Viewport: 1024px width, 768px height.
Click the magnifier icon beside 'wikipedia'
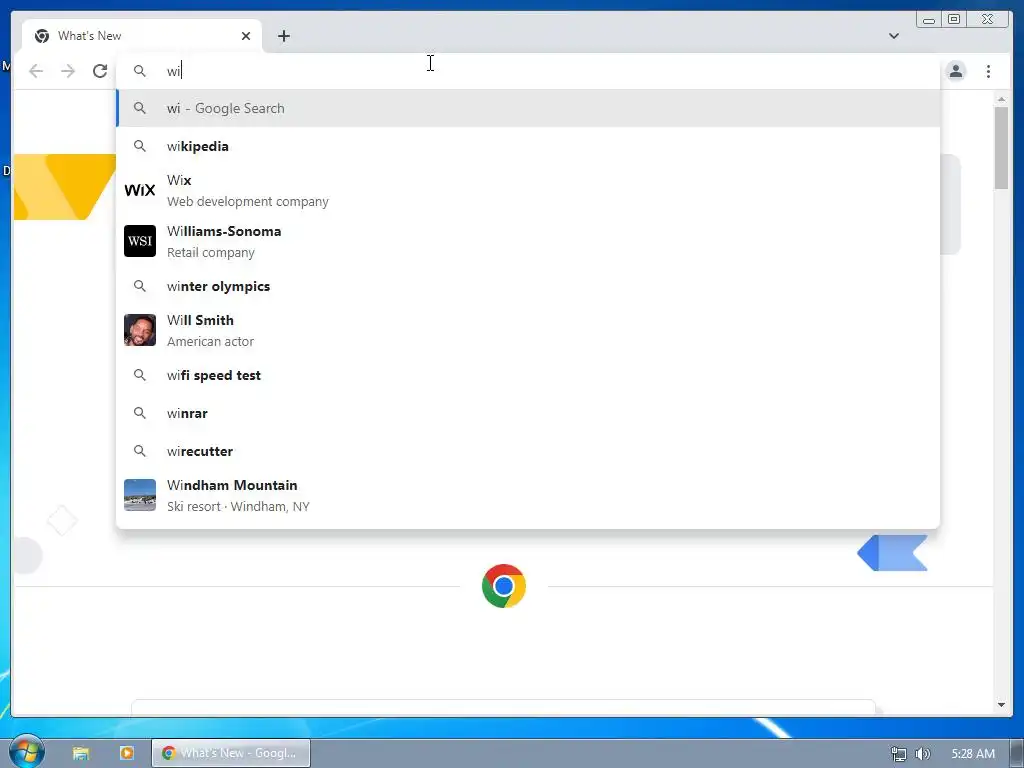coord(140,146)
